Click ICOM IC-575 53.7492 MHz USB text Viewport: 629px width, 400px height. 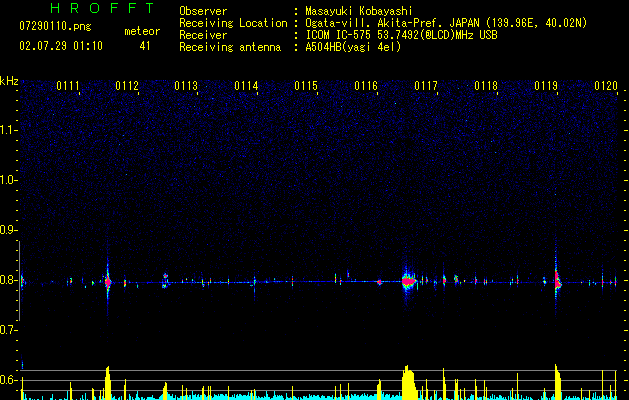pyautogui.click(x=401, y=35)
